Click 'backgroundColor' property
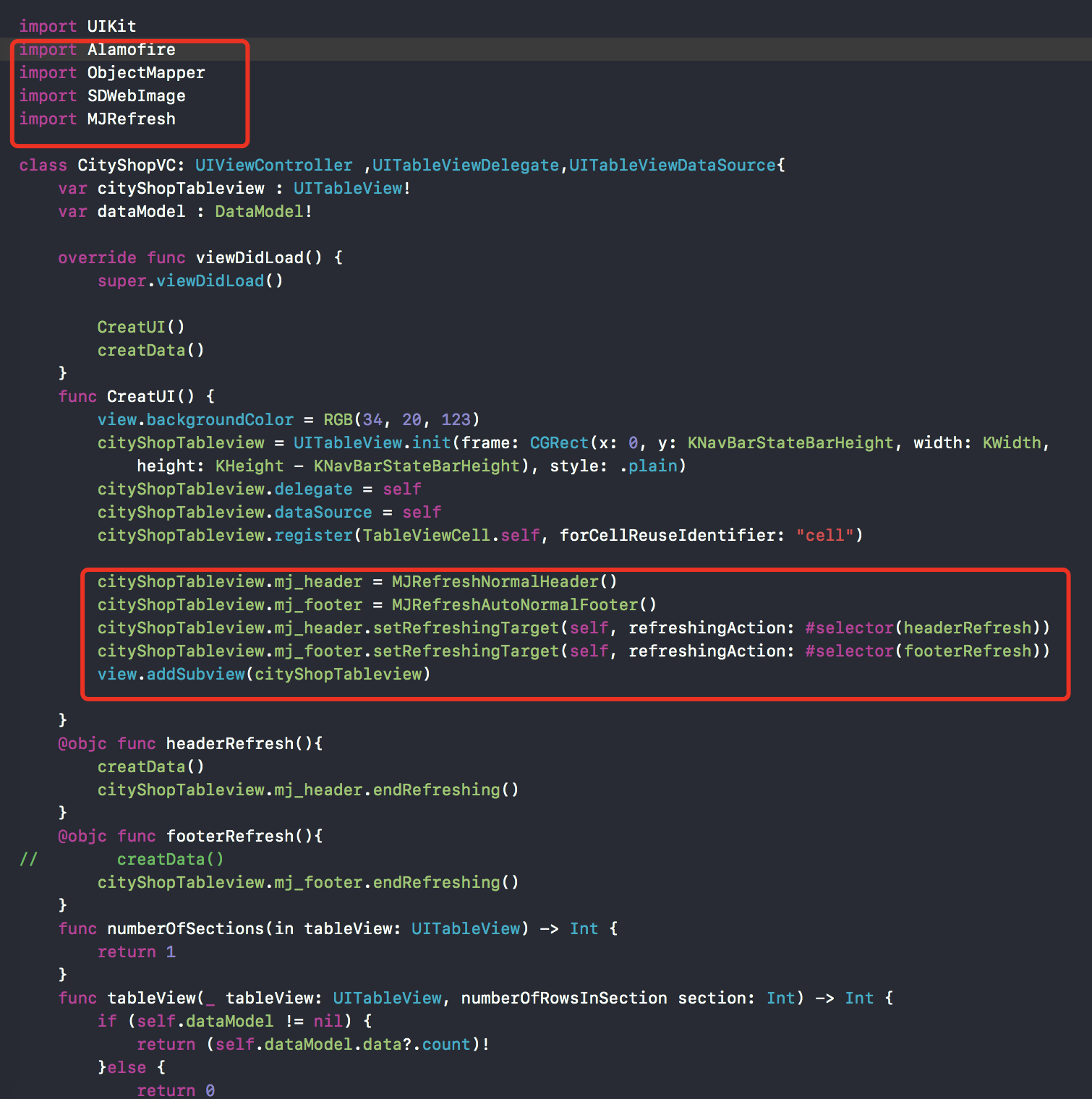The width and height of the screenshot is (1092, 1099). pos(220,420)
